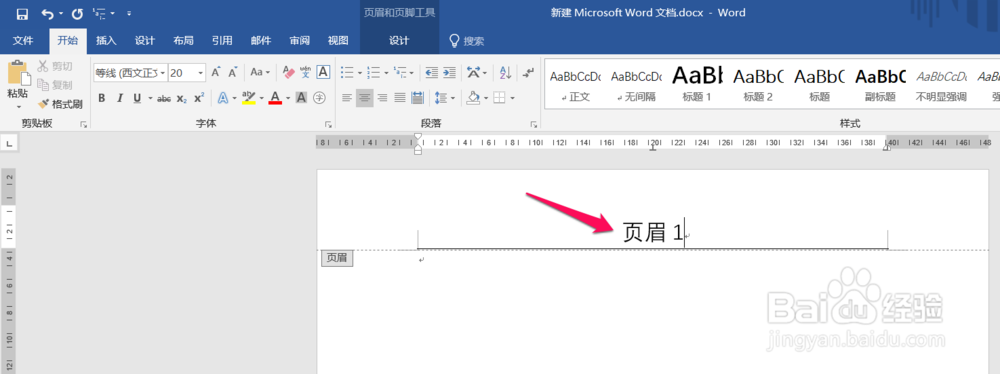Image resolution: width=1000 pixels, height=374 pixels.
Task: Show or hide paragraph marks
Action: [528, 73]
